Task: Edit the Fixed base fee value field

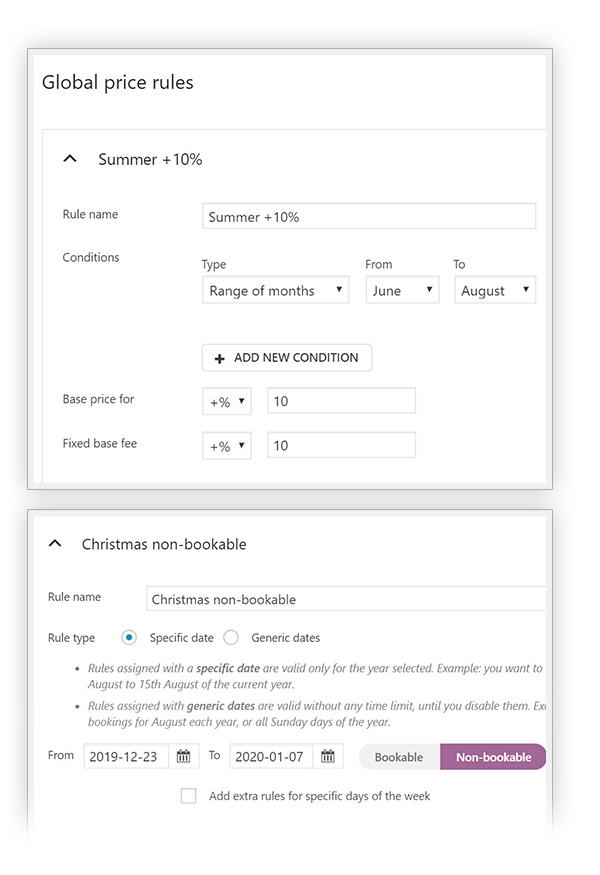Action: click(342, 445)
